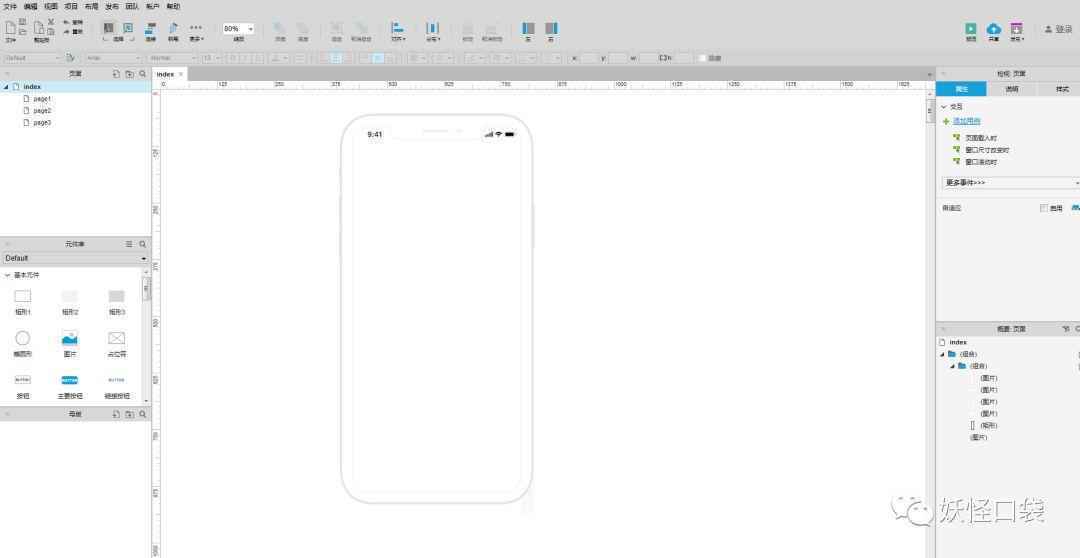
Task: Select the 椭圆形 ellipse widget
Action: (23, 343)
